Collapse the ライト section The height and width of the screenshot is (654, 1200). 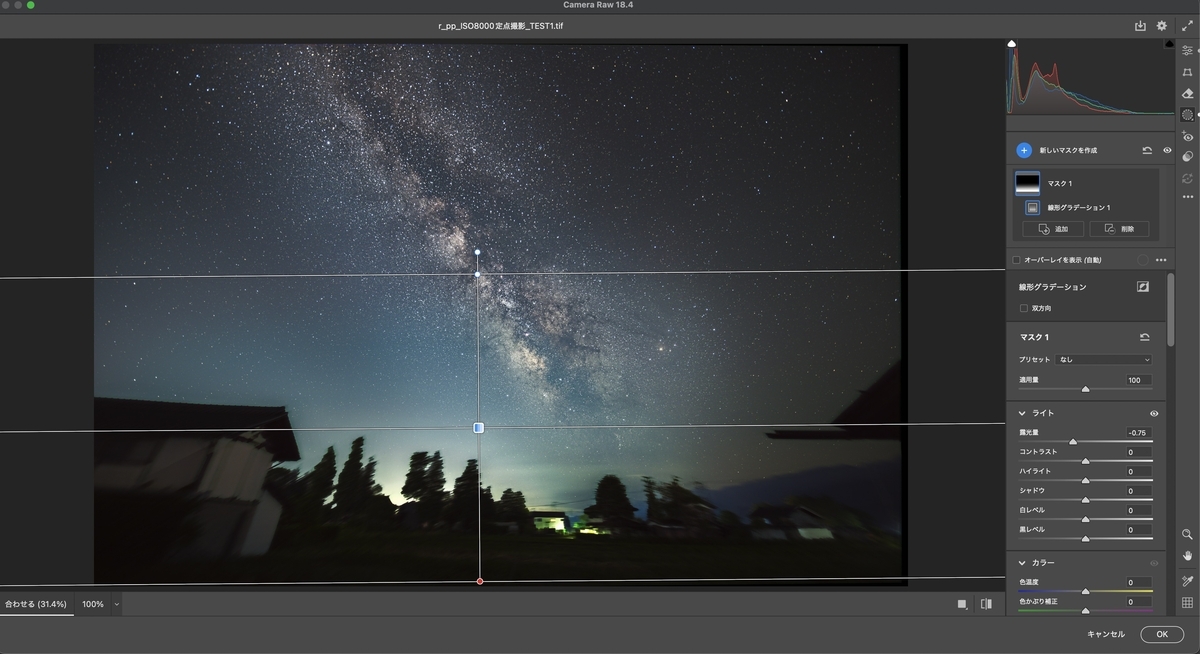(x=1022, y=413)
